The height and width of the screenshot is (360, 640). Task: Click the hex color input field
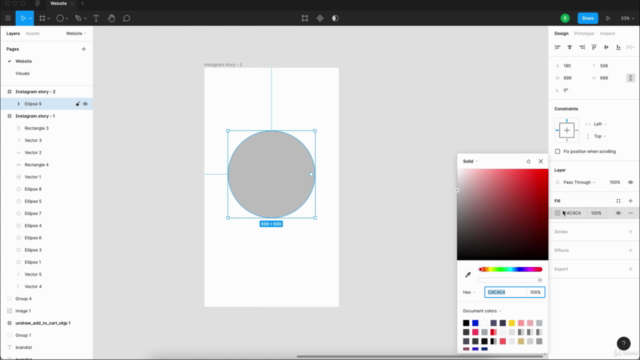pyautogui.click(x=506, y=292)
